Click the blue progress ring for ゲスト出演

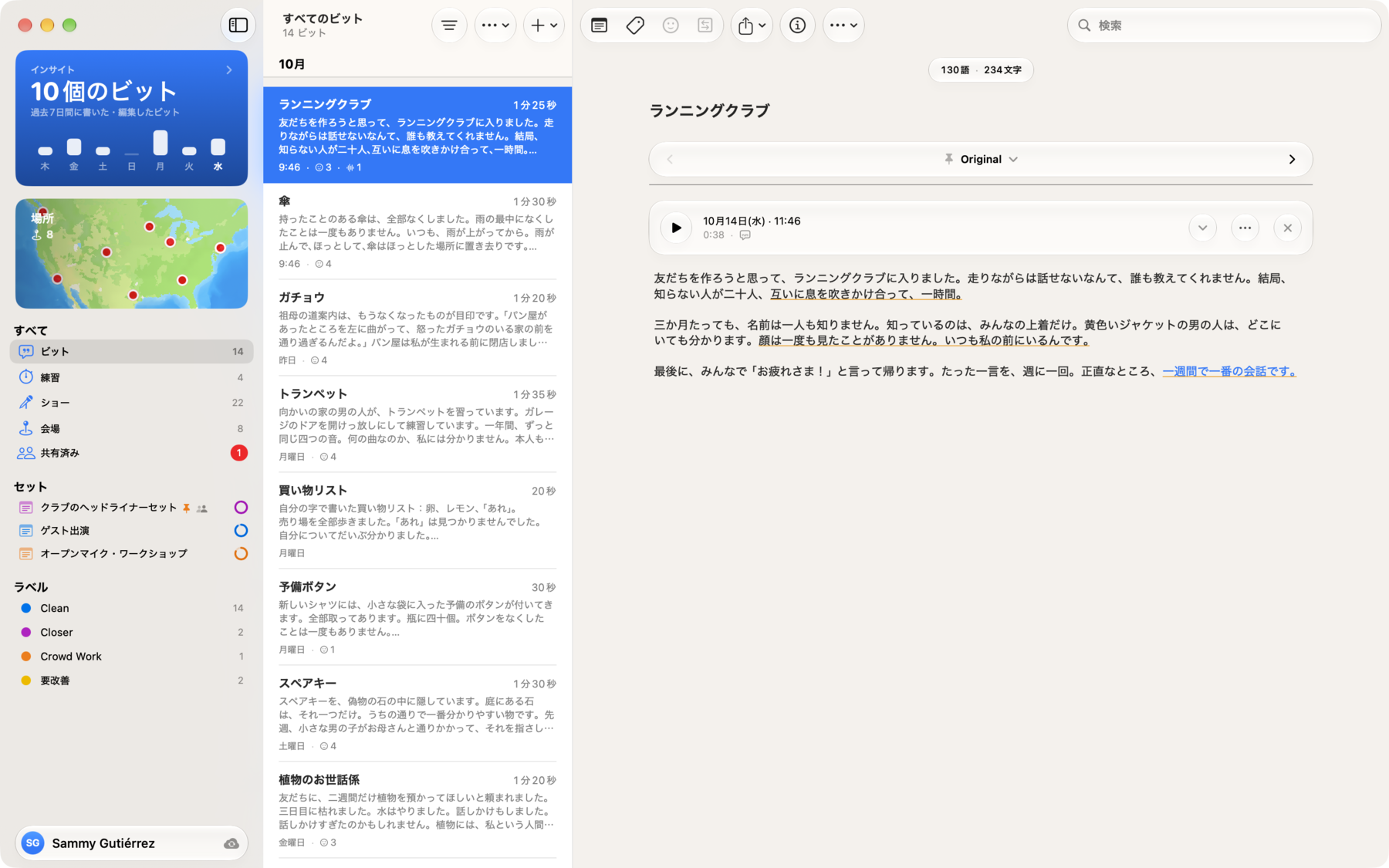(x=241, y=531)
